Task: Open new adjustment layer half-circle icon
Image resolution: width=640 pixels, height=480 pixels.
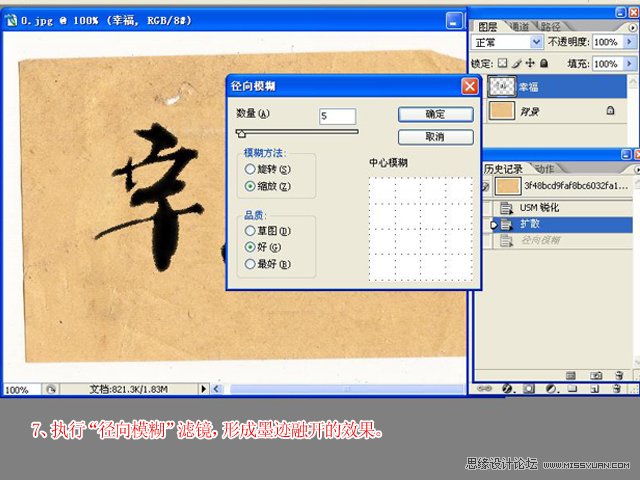Action: [551, 389]
